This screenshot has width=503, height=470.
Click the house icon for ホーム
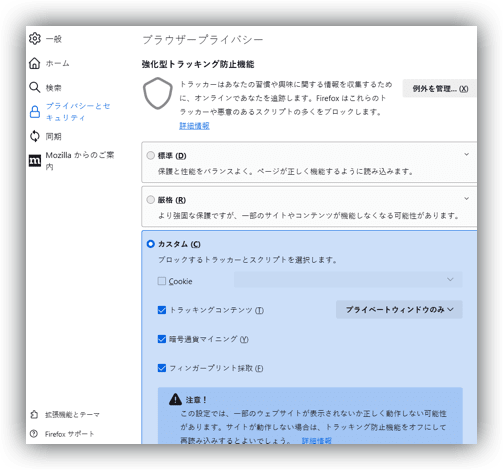tap(35, 63)
